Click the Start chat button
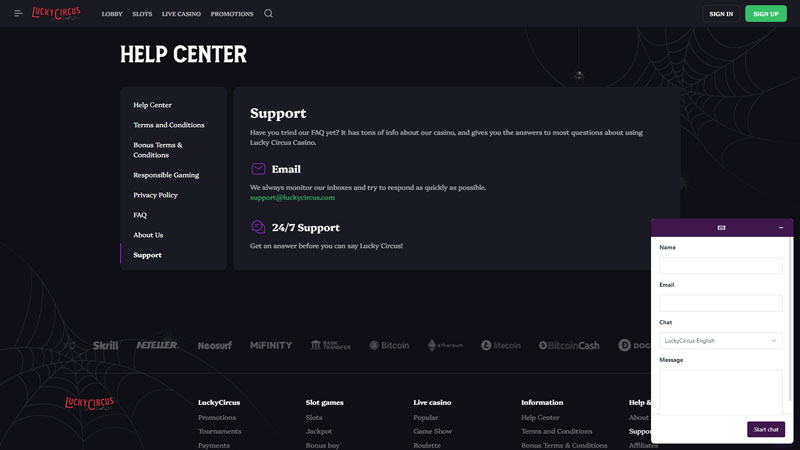Viewport: 800px width, 450px height. pos(766,429)
